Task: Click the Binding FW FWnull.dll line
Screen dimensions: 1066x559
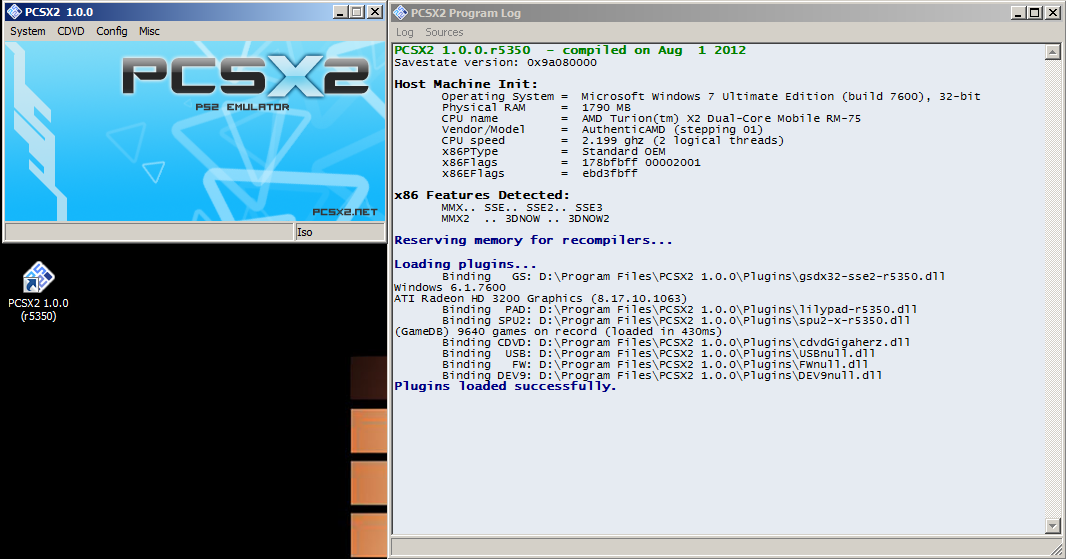Action: click(655, 365)
